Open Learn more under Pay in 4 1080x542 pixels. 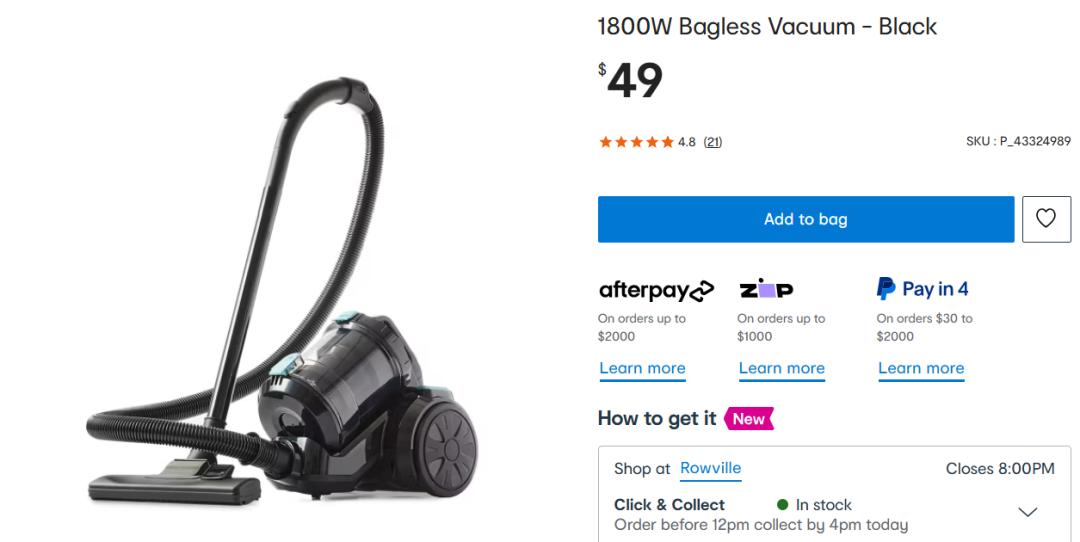tap(921, 368)
